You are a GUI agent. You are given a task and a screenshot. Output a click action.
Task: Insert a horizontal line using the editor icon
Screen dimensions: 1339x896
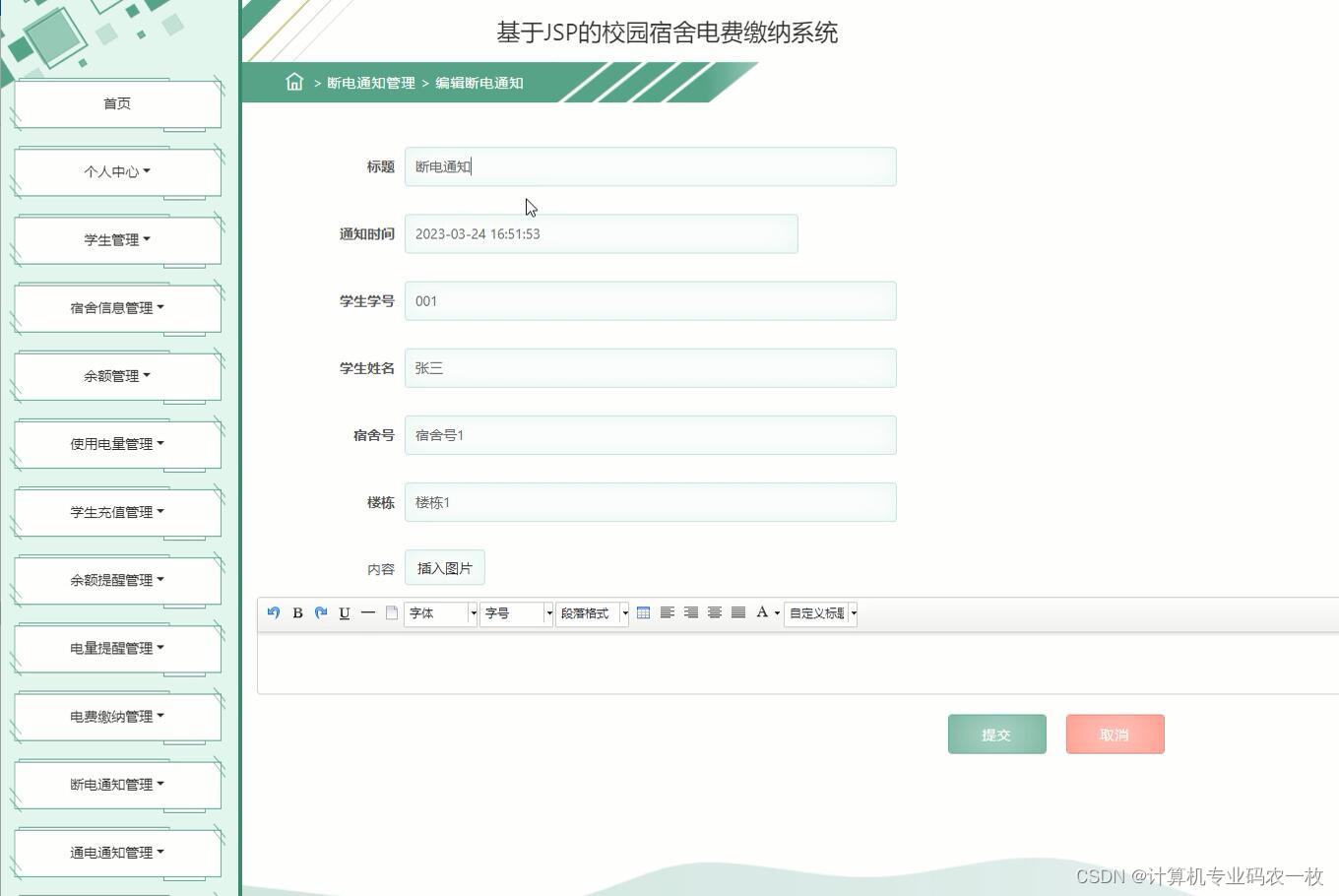tap(367, 612)
